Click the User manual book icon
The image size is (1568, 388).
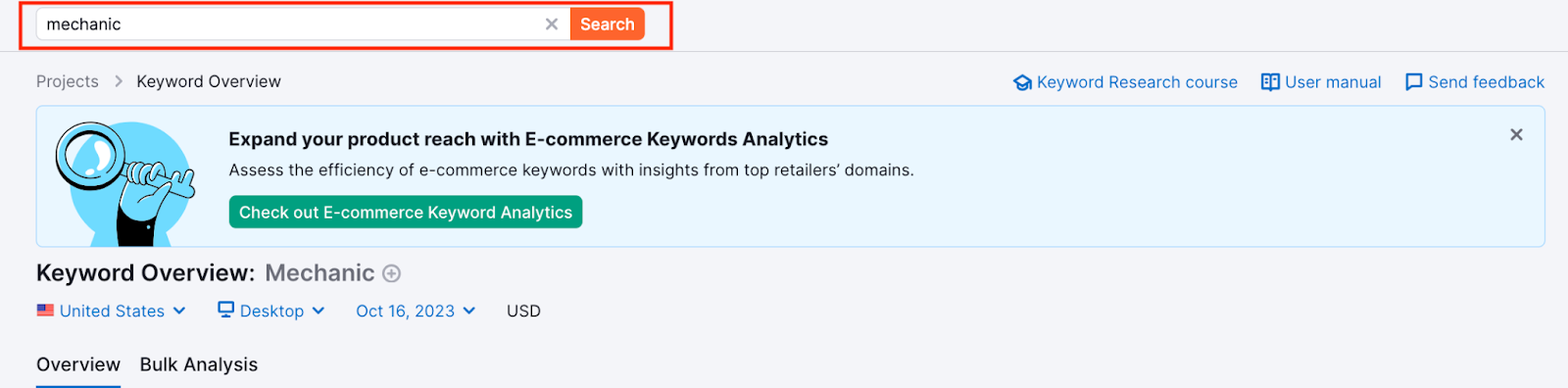(x=1270, y=82)
